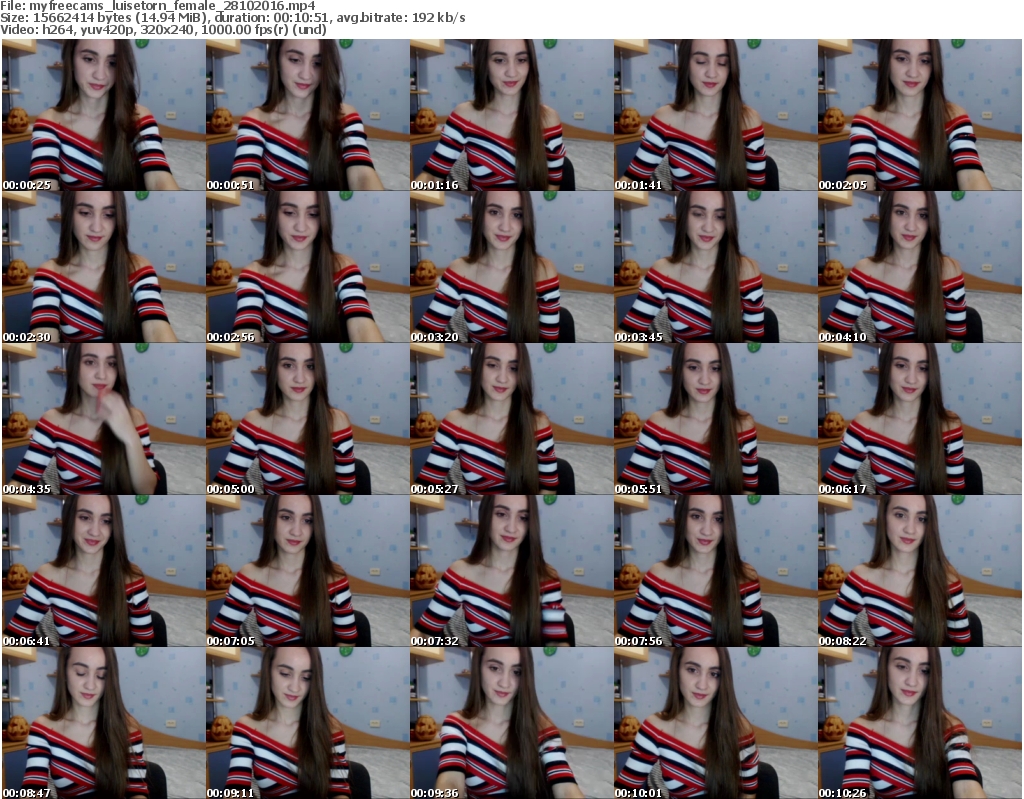Open the frame at 00:03:45
This screenshot has height=799, width=1024.
click(715, 267)
